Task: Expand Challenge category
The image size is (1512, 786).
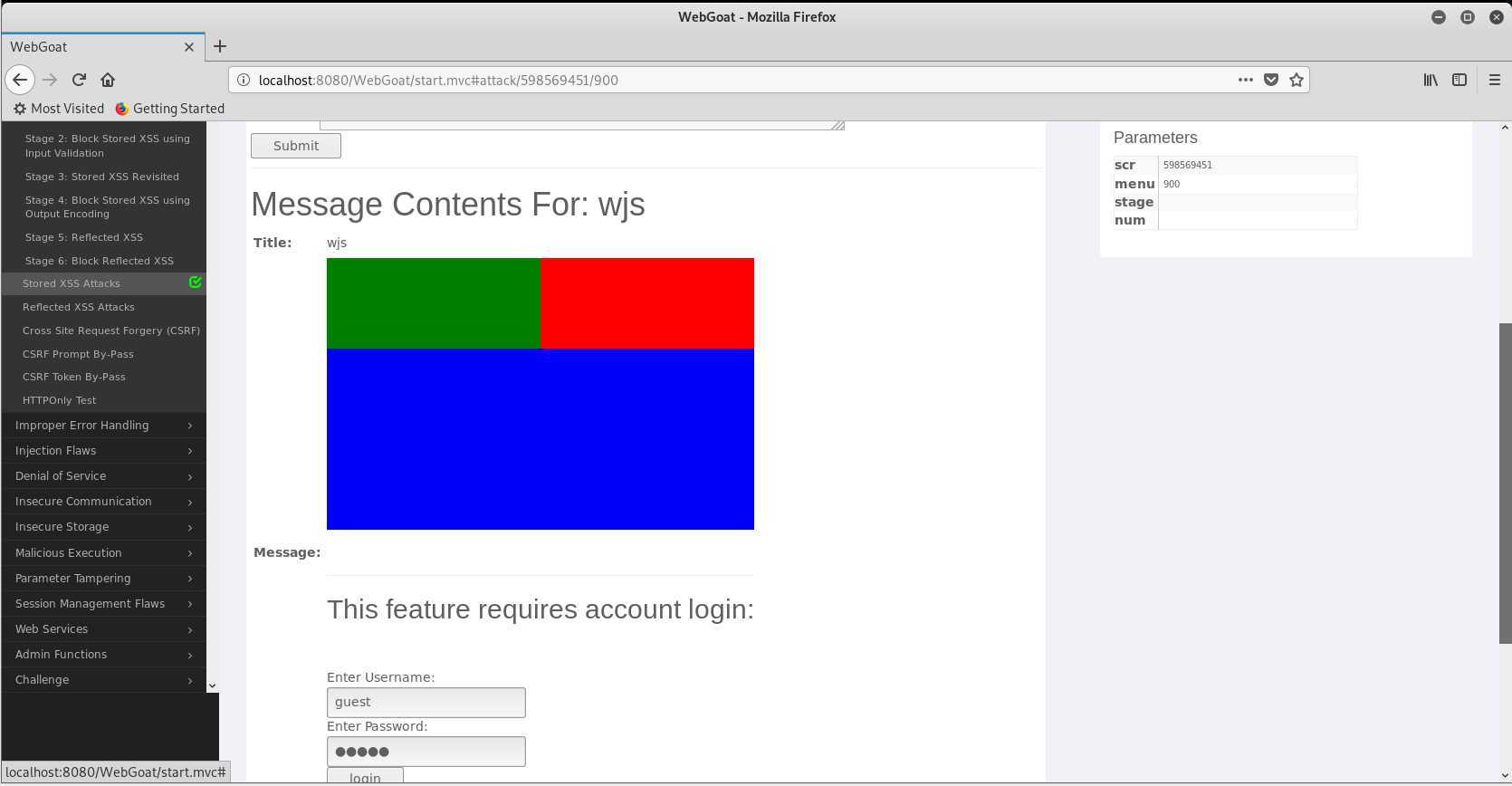Action: point(103,679)
